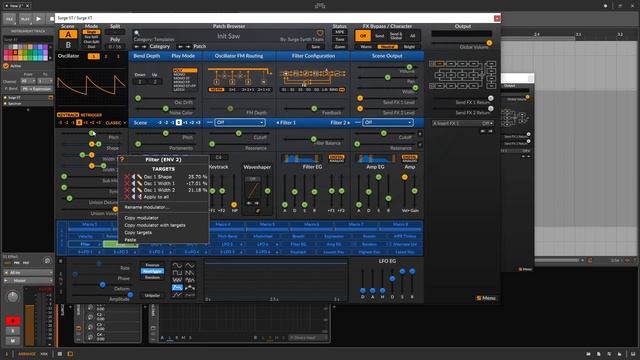Image resolution: width=640 pixels, height=360 pixels.
Task: Click the waveshaper curve display
Action: pos(253,191)
